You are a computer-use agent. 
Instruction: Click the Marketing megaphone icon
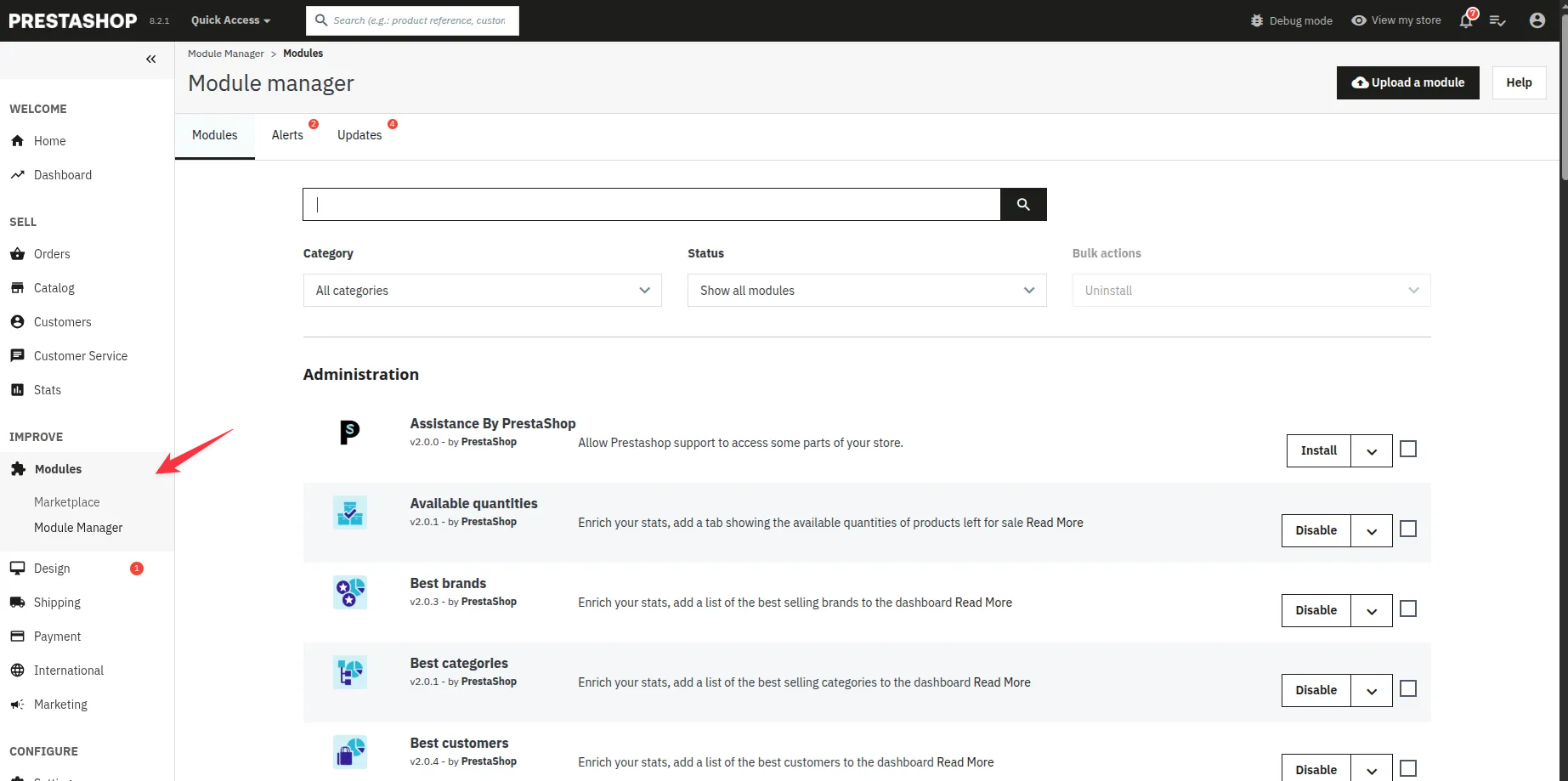click(19, 704)
